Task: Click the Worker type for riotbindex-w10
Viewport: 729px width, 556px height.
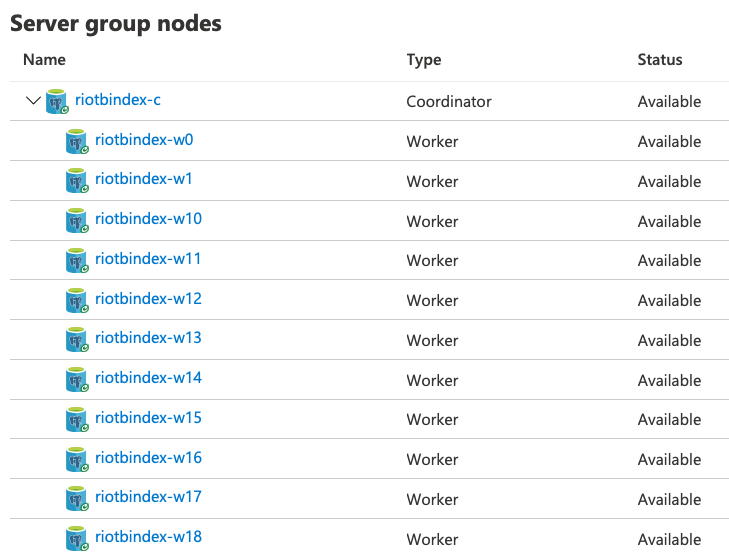Action: [x=432, y=221]
